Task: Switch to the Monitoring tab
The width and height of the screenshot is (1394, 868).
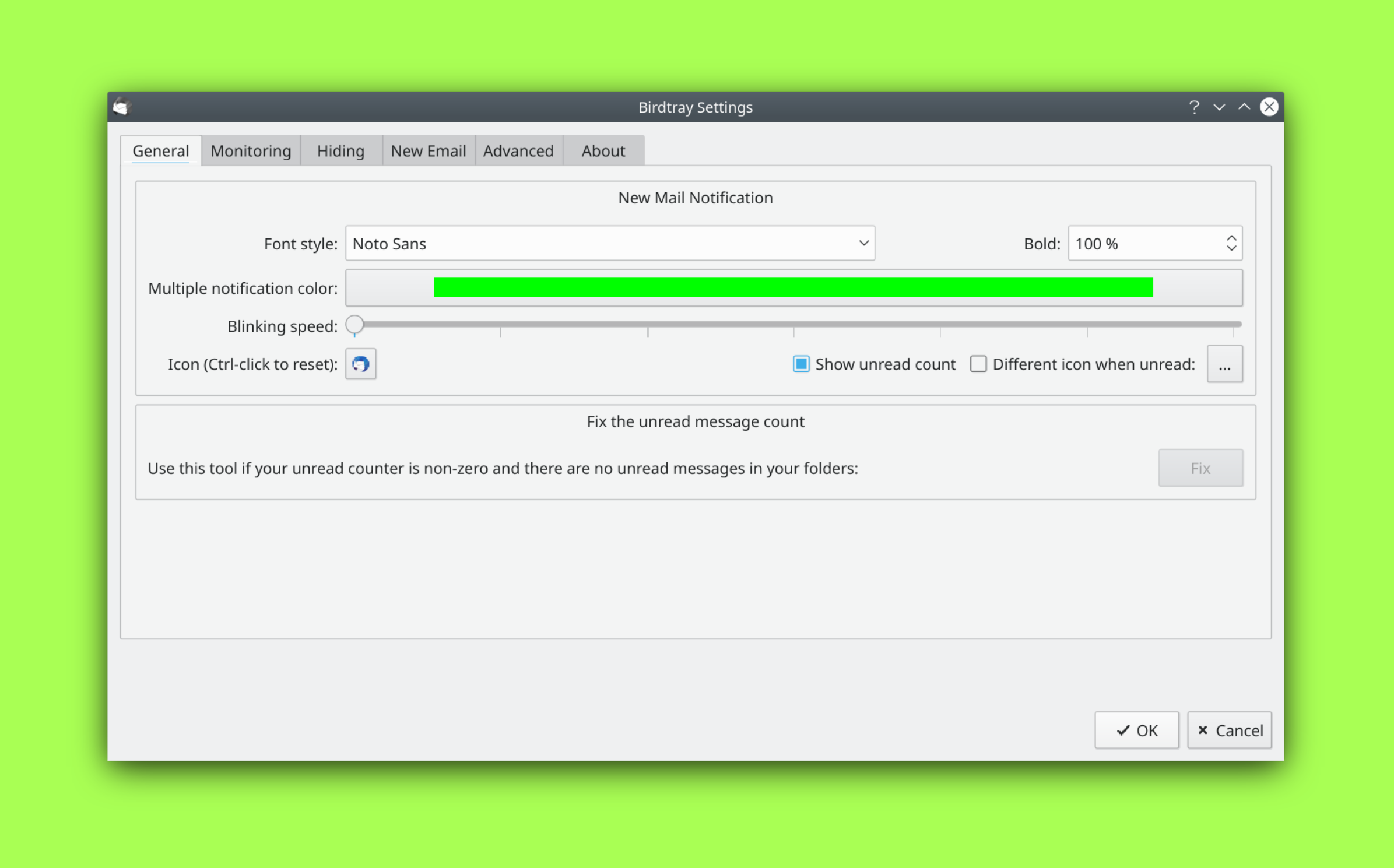Action: coord(251,150)
